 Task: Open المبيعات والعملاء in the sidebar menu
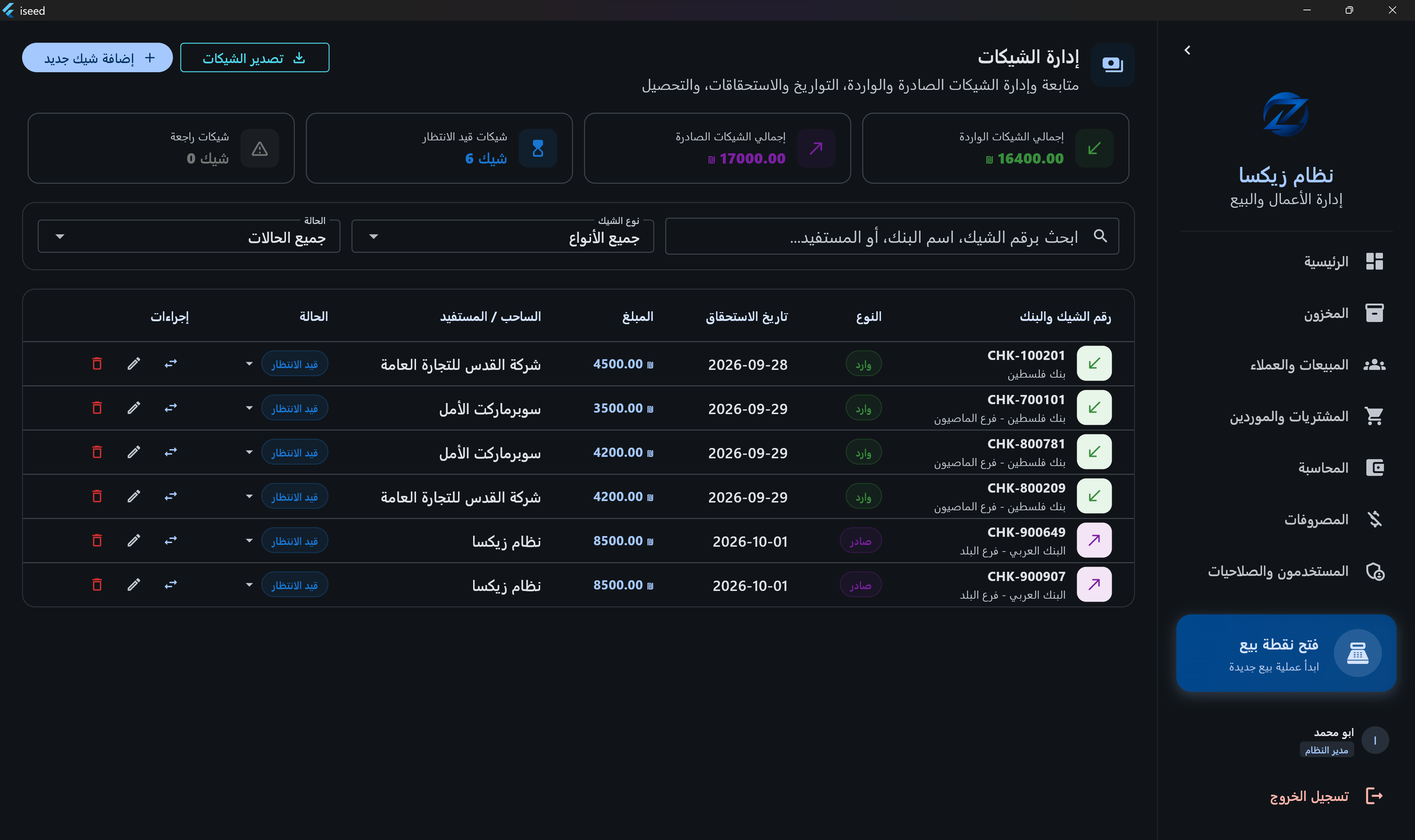(x=1286, y=364)
